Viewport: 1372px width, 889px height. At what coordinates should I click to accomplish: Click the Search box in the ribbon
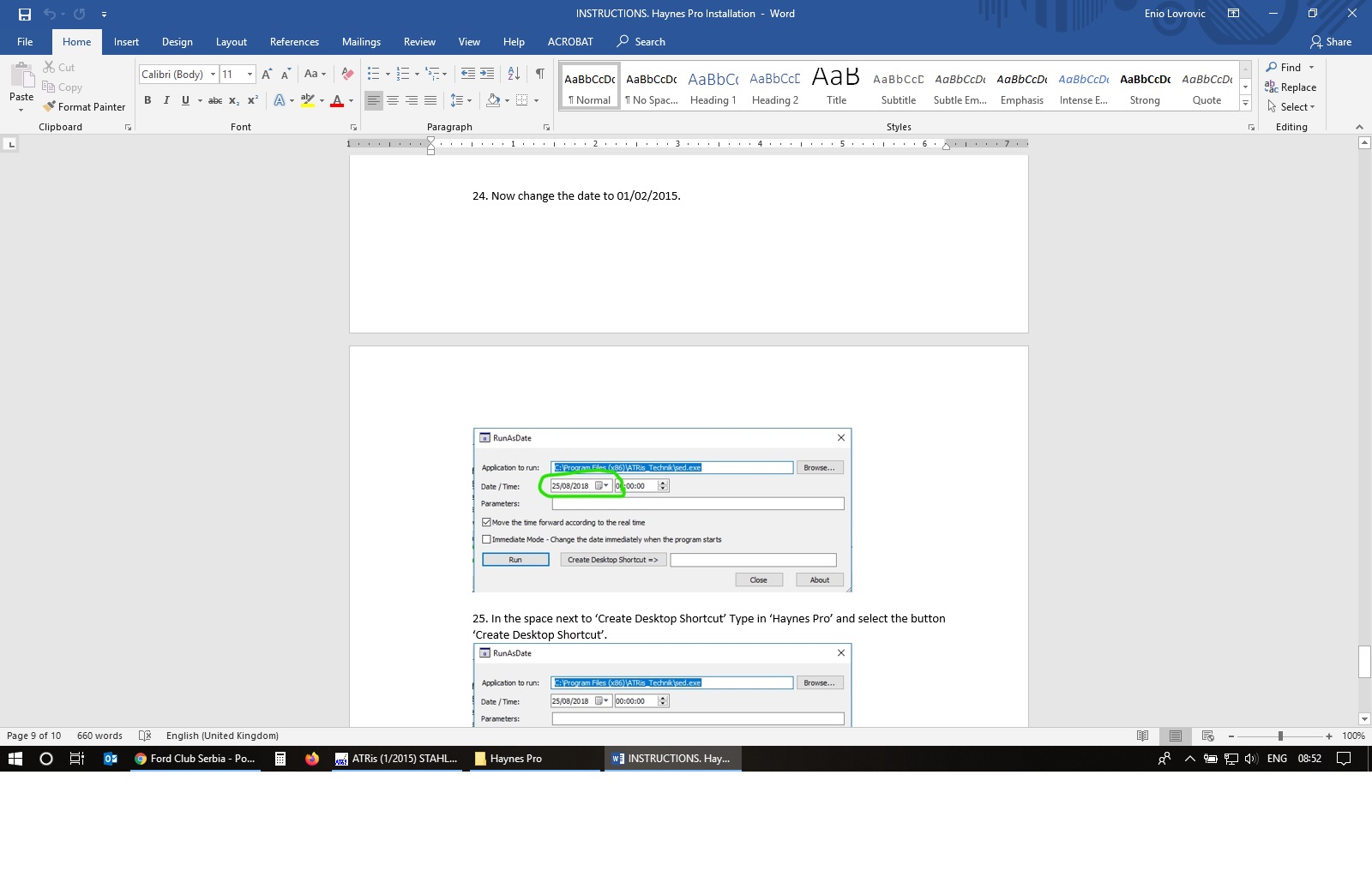[641, 42]
